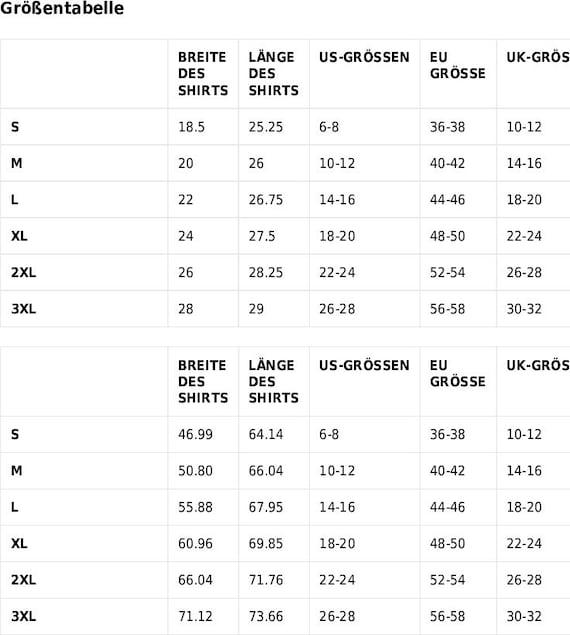Select the LÄNGE DES SHIRTS header in first table
The height and width of the screenshot is (635, 570).
(x=273, y=74)
